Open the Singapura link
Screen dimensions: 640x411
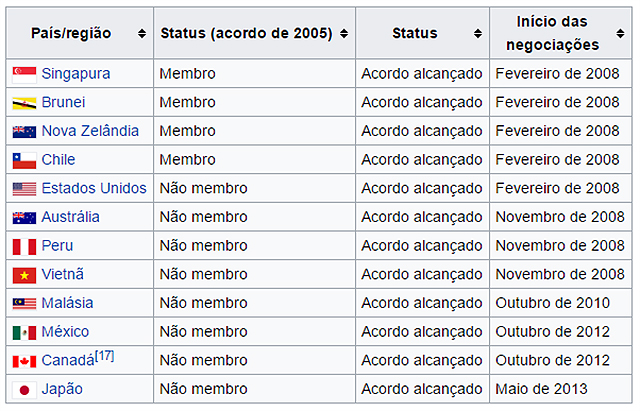tap(76, 74)
